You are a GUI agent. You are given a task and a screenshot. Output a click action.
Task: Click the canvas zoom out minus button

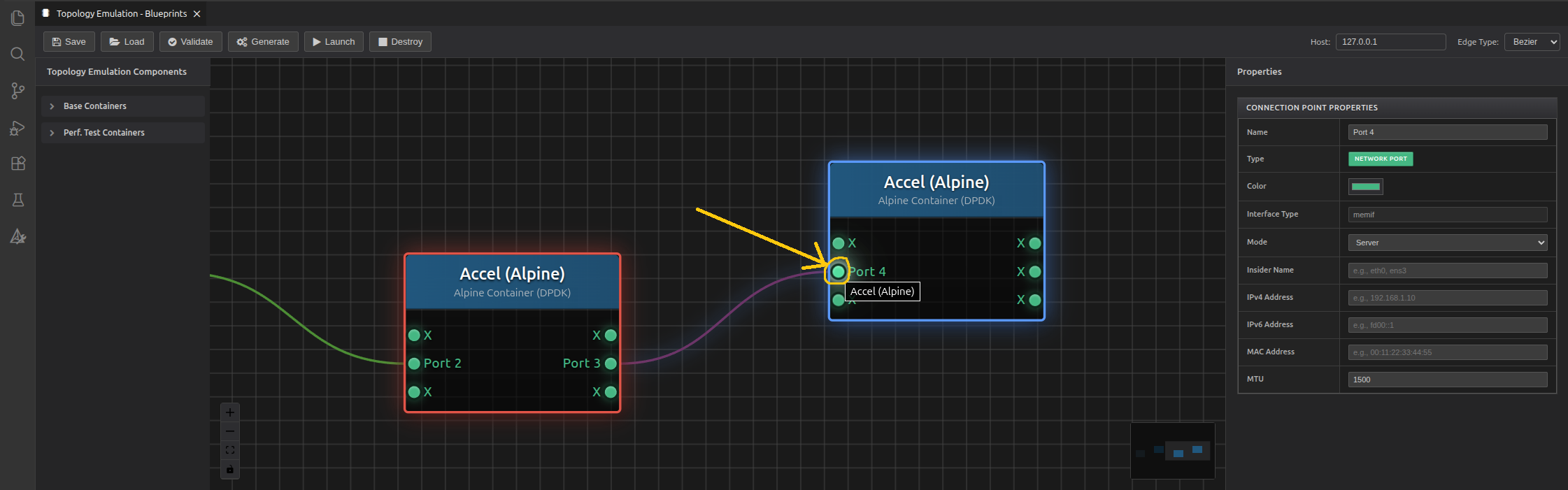pyautogui.click(x=230, y=431)
